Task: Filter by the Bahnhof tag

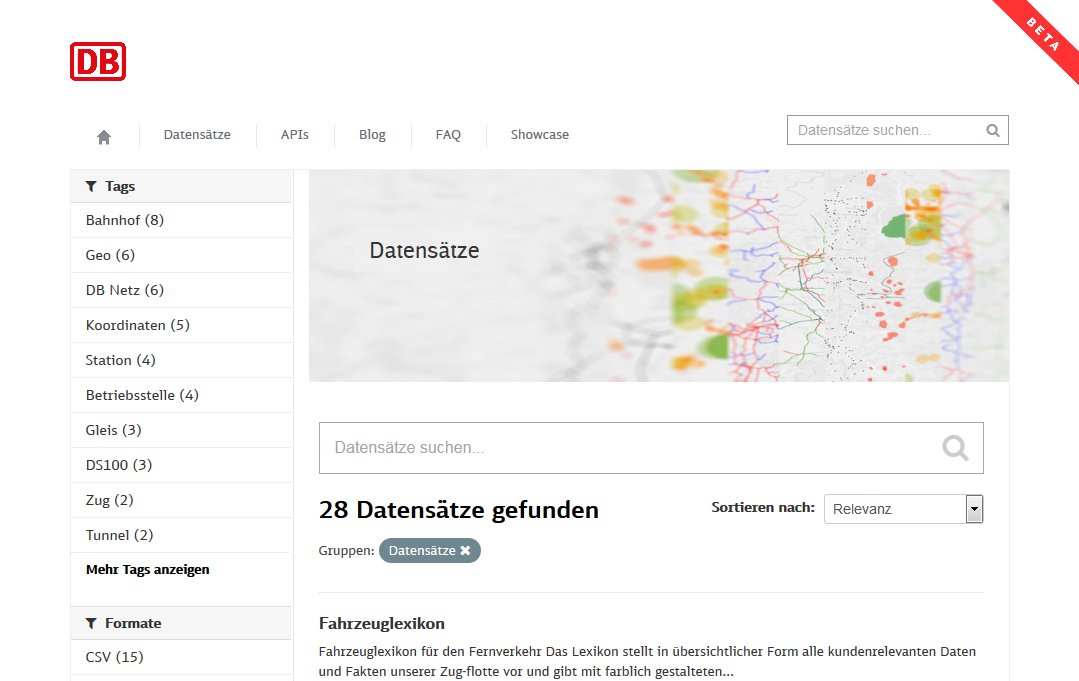Action: point(125,220)
